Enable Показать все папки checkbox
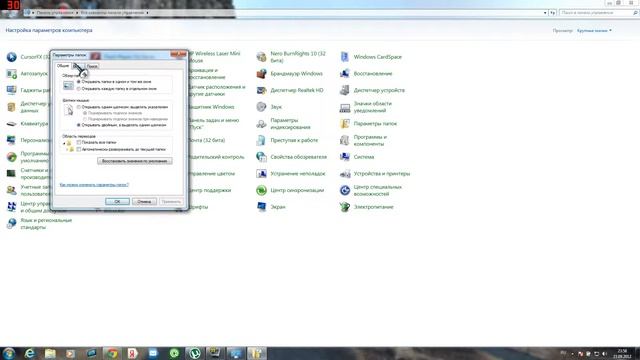This screenshot has width=640, height=360. pos(79,142)
